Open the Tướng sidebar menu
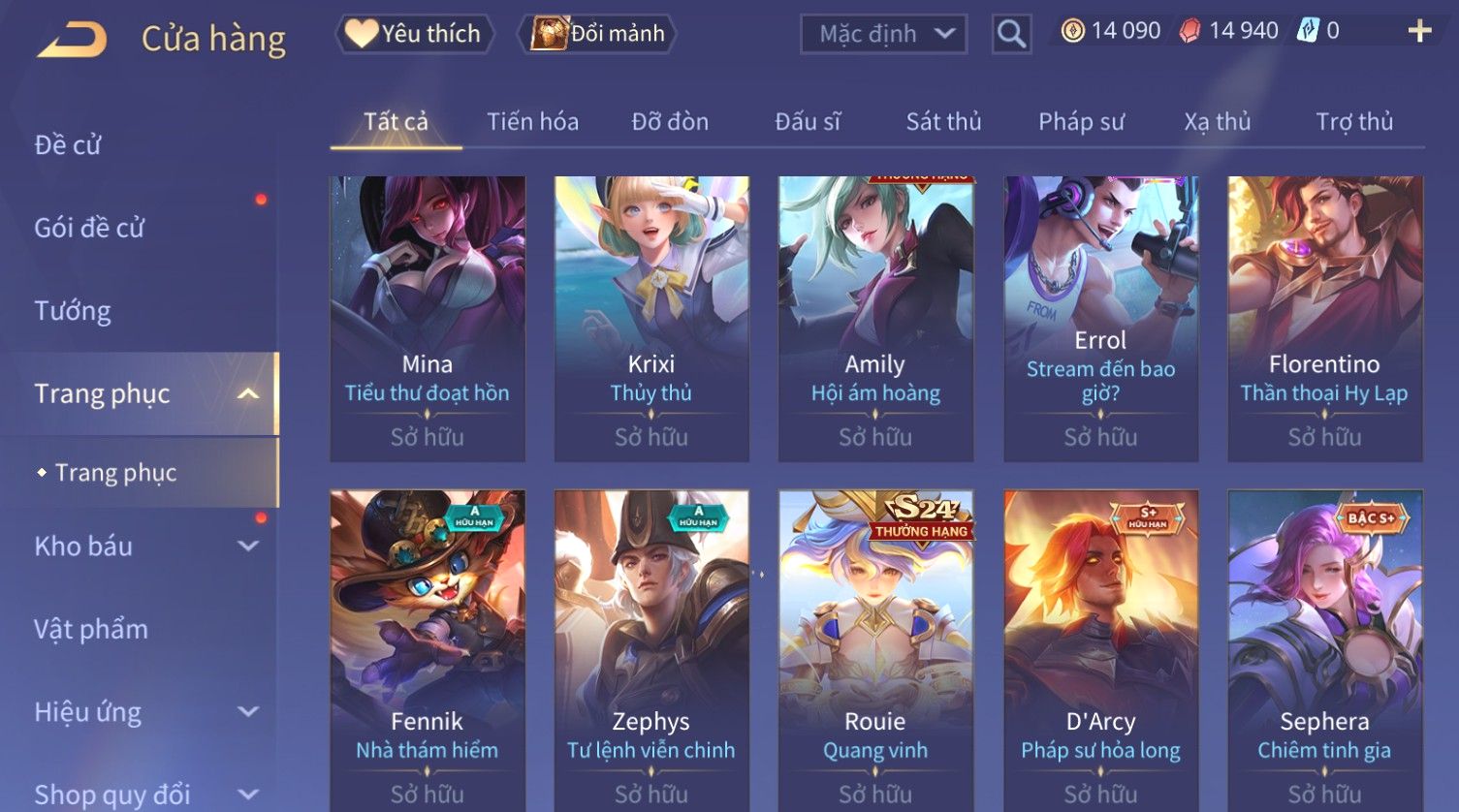The height and width of the screenshot is (812, 1459). (x=73, y=311)
